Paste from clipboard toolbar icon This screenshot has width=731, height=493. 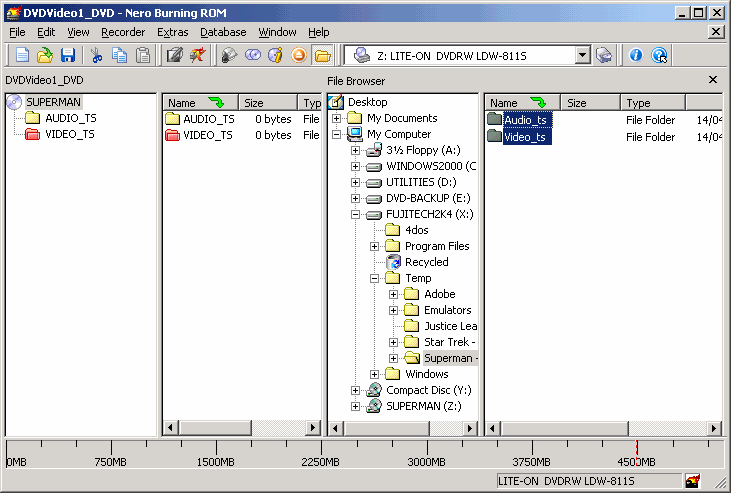click(143, 55)
